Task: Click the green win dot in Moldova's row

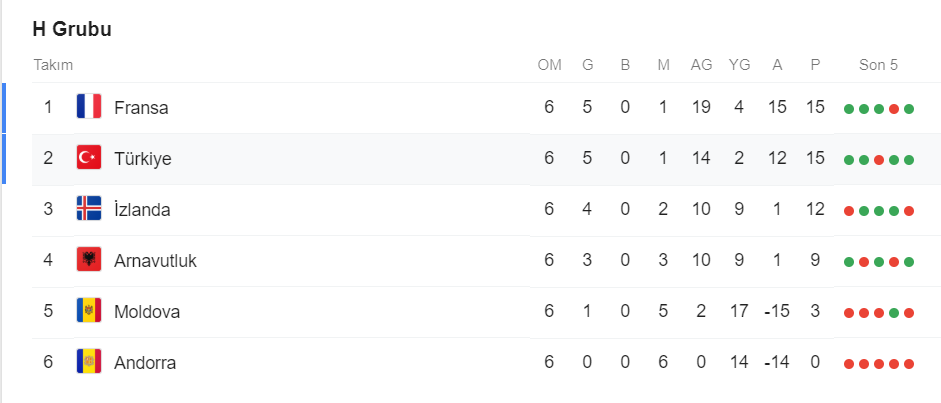Action: pos(894,312)
